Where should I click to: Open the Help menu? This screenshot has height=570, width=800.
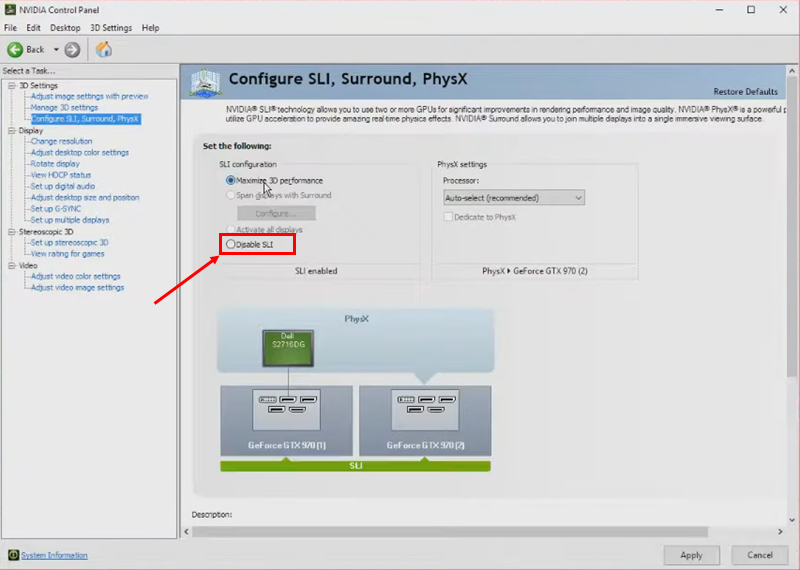click(150, 28)
